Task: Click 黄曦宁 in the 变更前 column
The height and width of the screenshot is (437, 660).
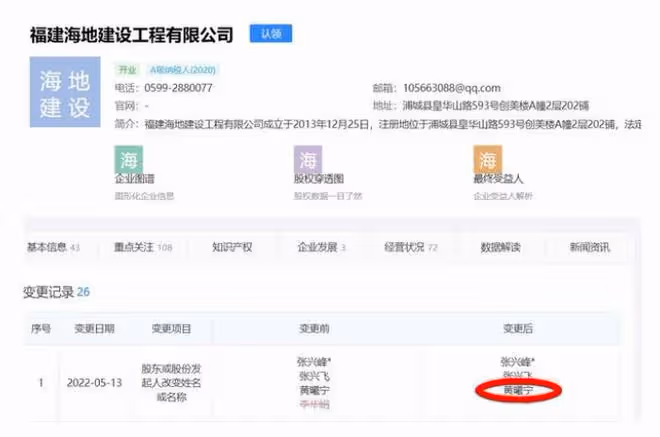Action: point(314,390)
